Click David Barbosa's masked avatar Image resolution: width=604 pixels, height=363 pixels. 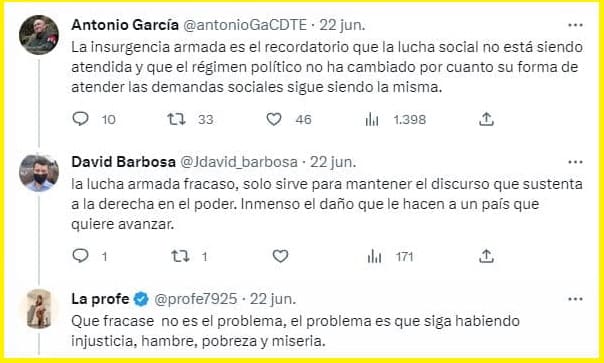click(39, 173)
